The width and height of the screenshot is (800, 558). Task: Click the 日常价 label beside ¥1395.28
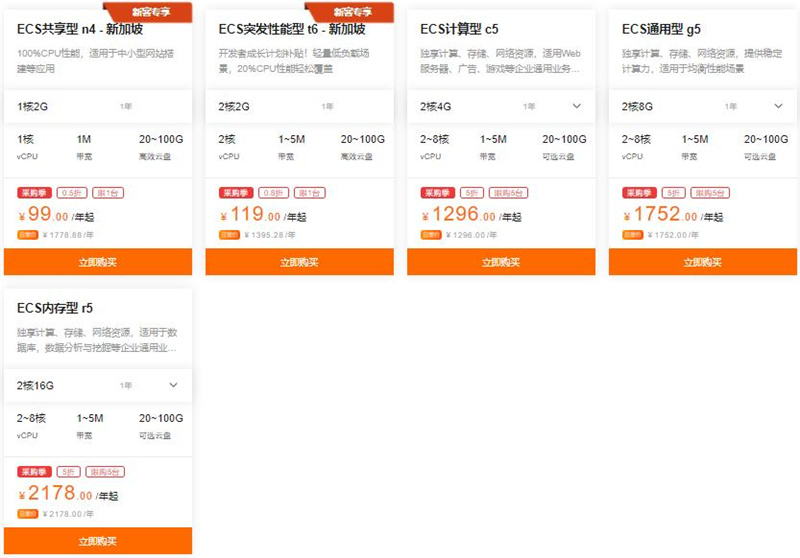click(x=229, y=235)
